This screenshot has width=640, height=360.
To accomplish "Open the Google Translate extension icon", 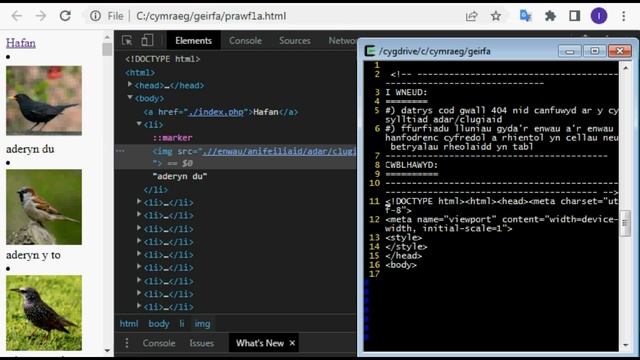I will click(x=525, y=16).
